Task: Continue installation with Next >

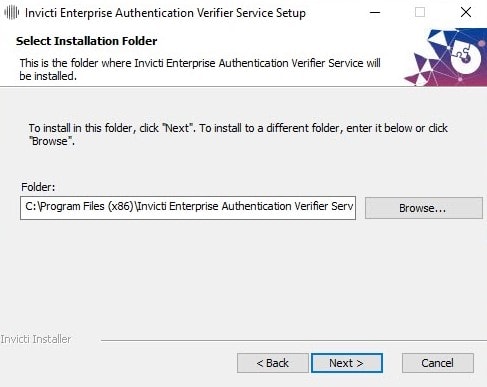Action: tap(347, 363)
